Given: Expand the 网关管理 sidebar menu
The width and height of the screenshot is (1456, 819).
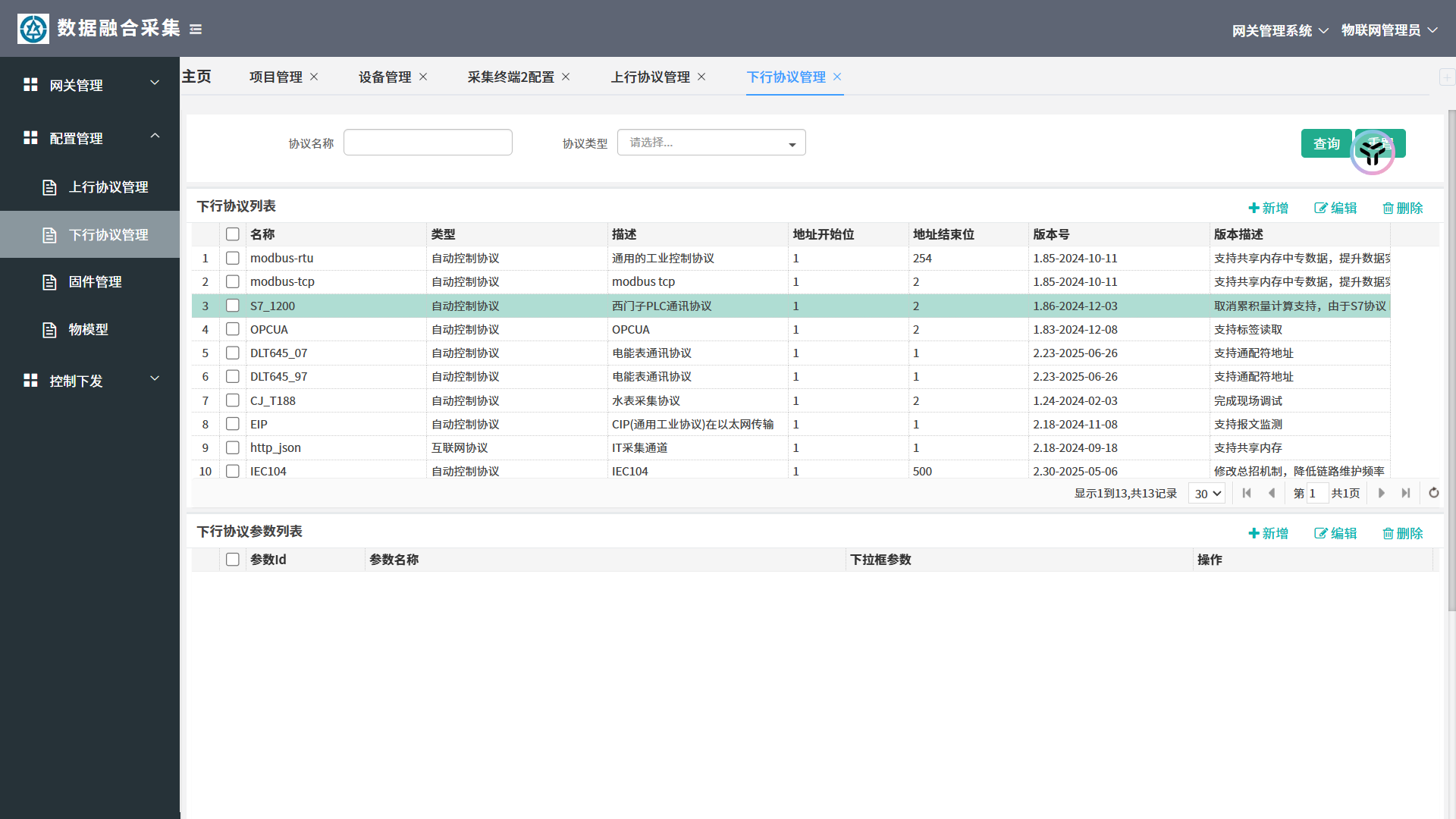Looking at the screenshot, I should point(89,85).
